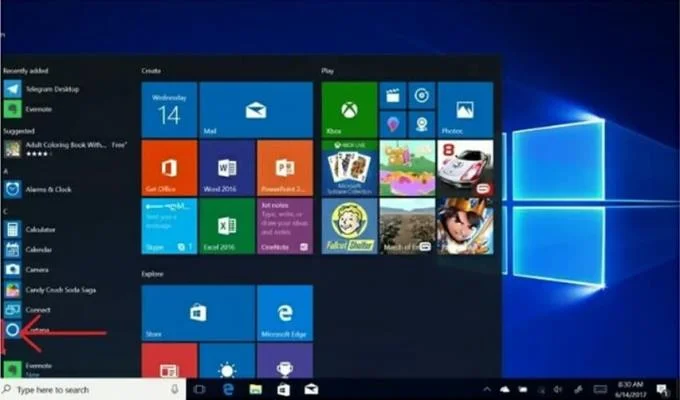This screenshot has height=400, width=680.
Task: Click the letter A index header
Action: pyautogui.click(x=6, y=171)
